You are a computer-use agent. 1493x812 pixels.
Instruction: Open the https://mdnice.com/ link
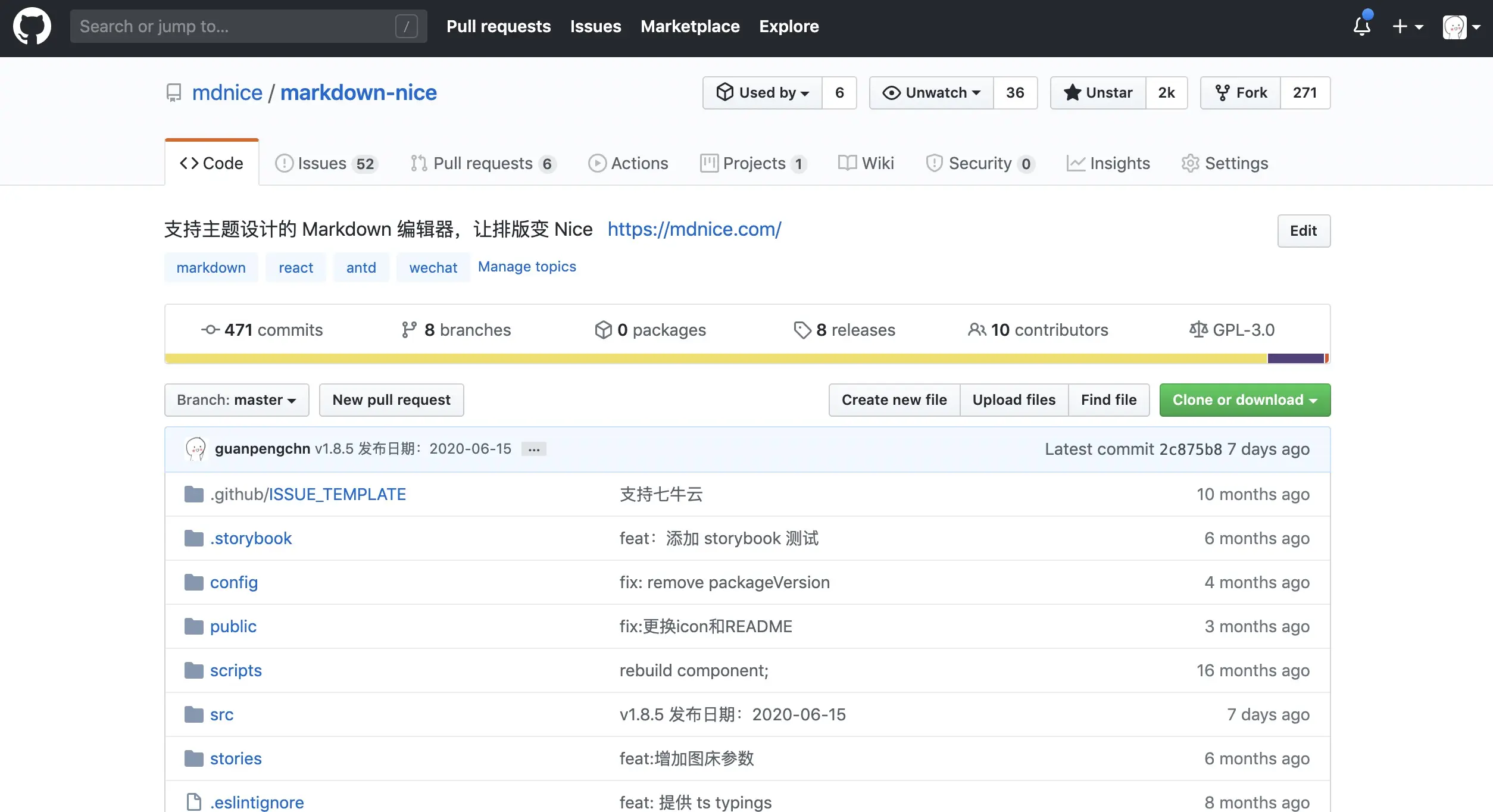[x=694, y=229]
